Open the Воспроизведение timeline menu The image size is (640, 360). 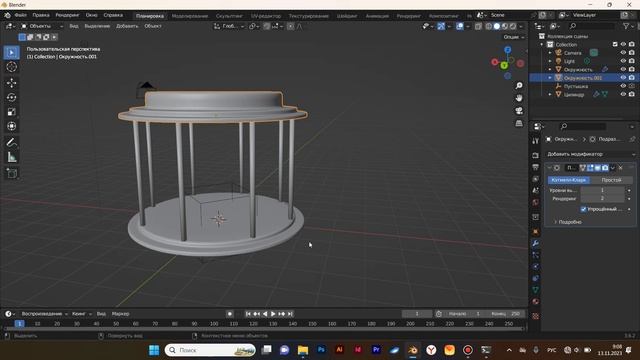click(x=44, y=314)
